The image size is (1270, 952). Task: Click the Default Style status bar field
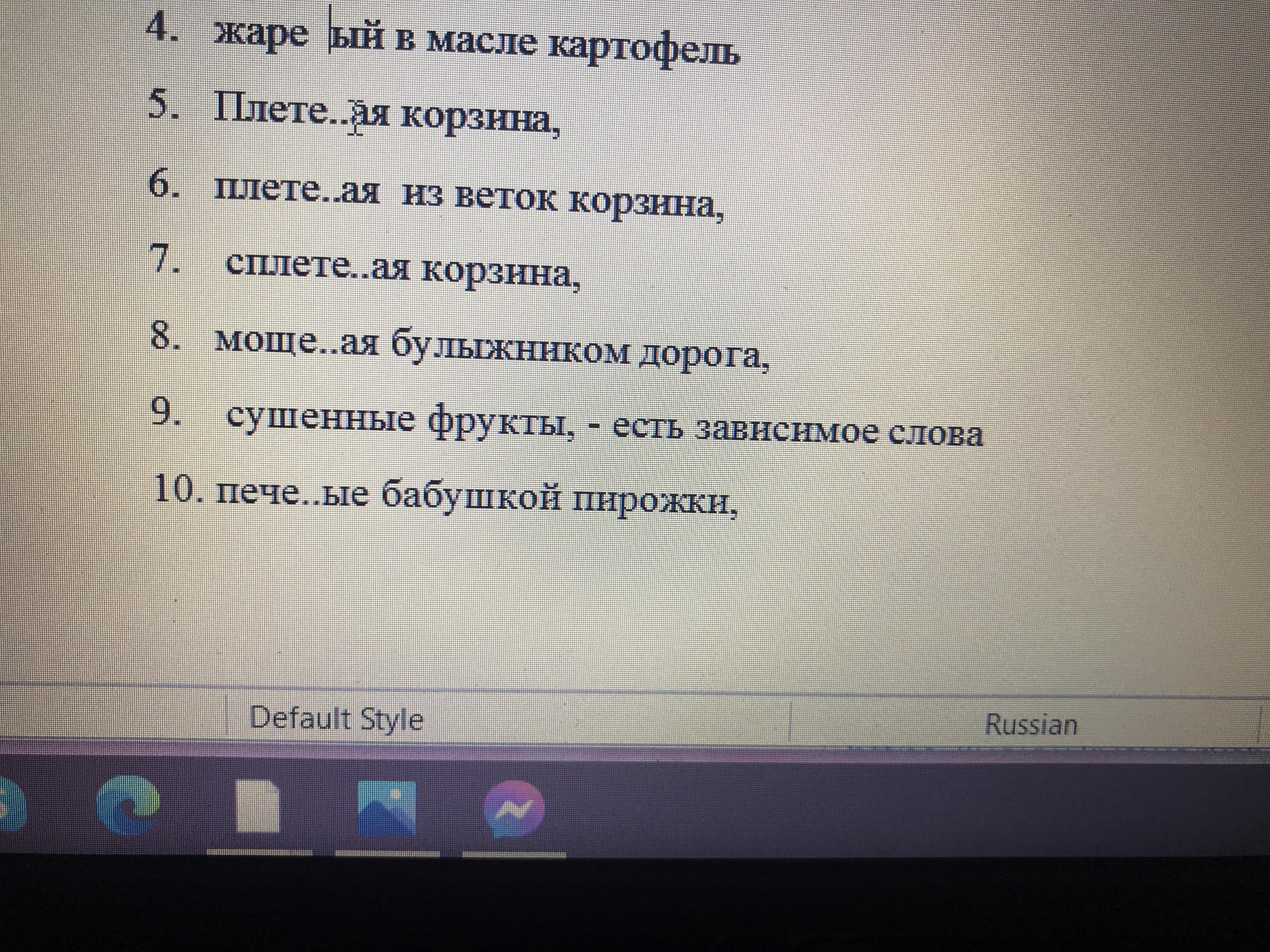336,719
